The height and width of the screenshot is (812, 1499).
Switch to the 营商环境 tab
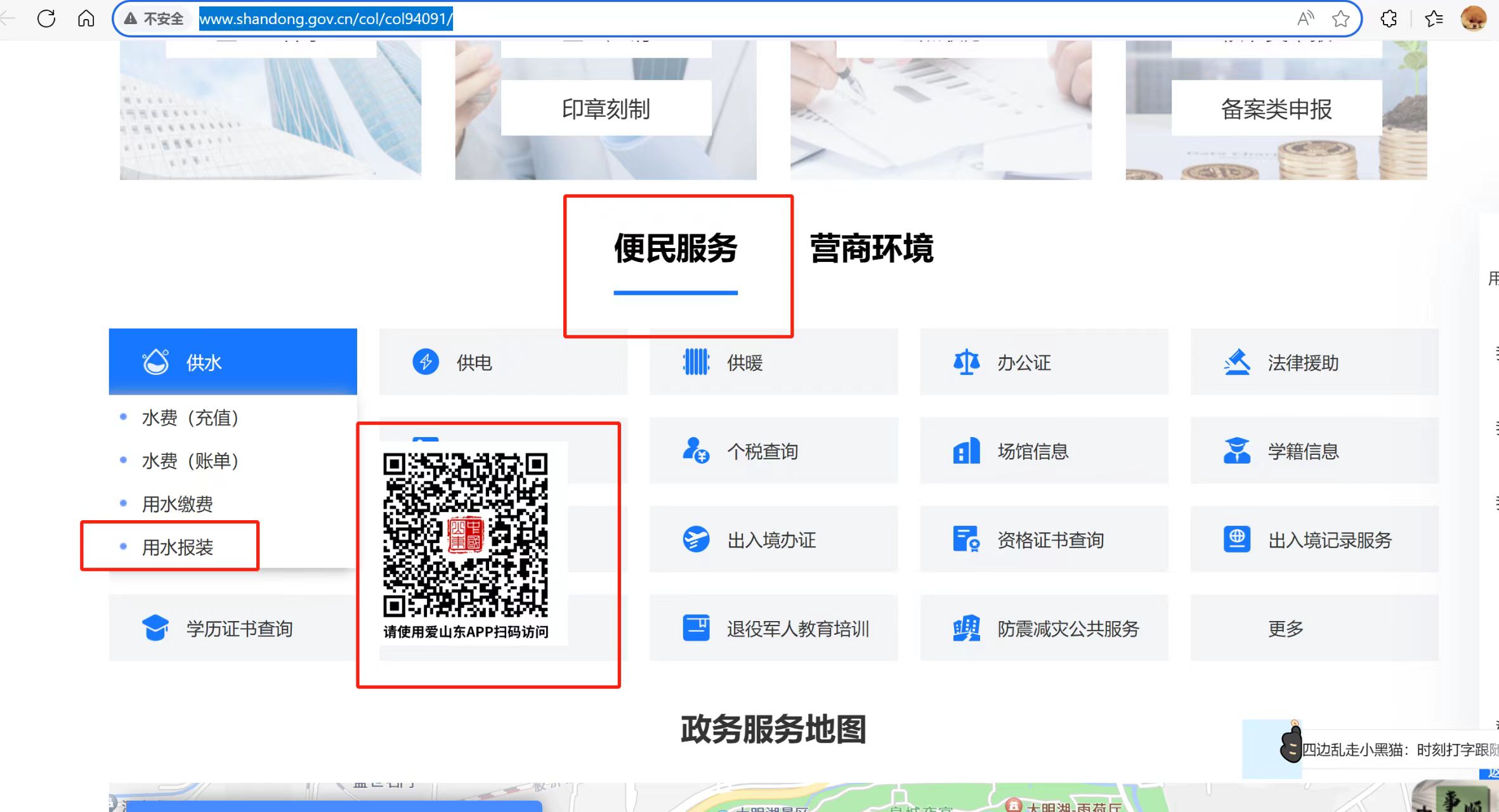(871, 249)
